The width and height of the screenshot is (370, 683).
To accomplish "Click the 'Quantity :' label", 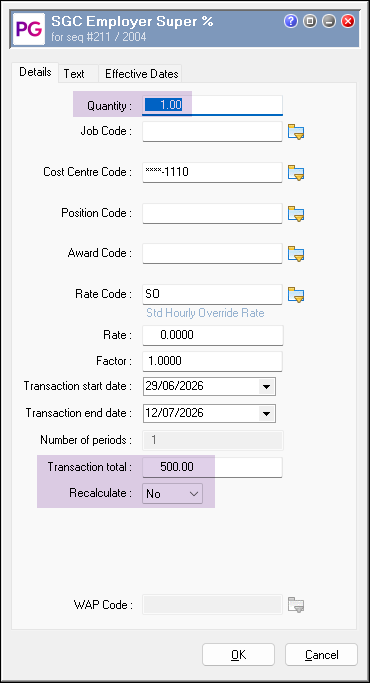I will pyautogui.click(x=109, y=106).
